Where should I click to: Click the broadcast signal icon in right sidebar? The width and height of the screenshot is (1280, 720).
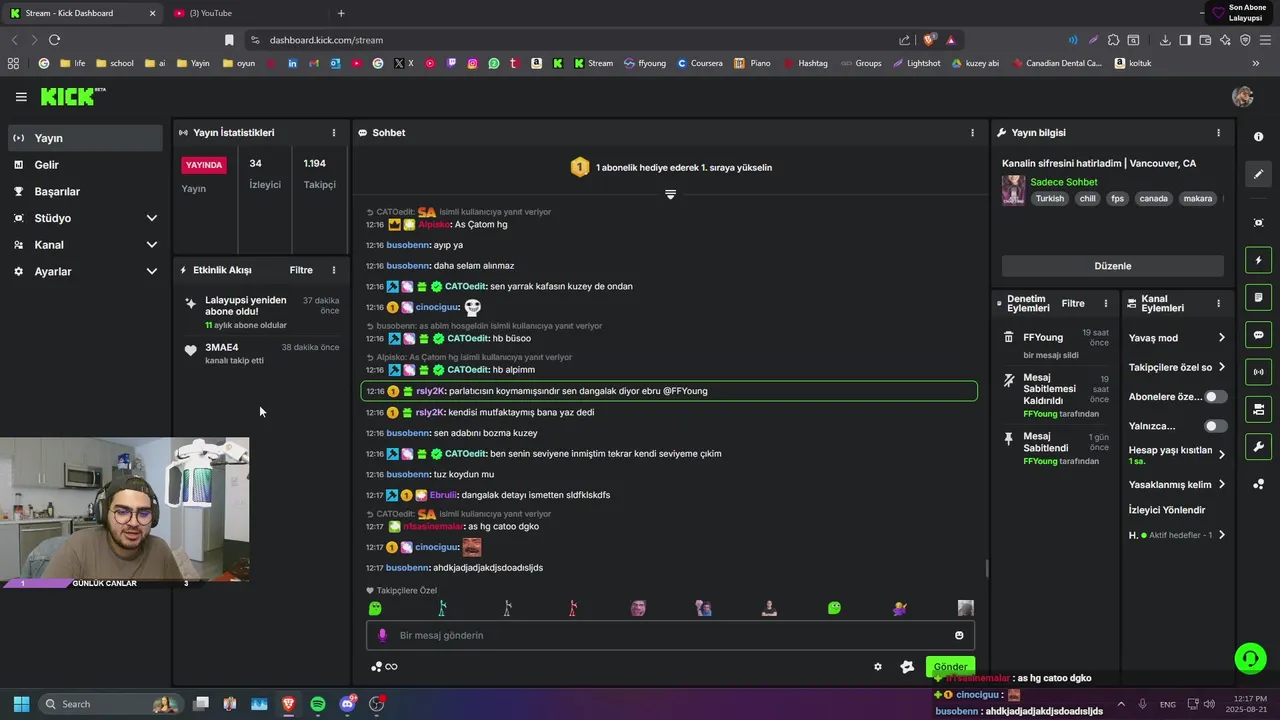click(x=1258, y=372)
